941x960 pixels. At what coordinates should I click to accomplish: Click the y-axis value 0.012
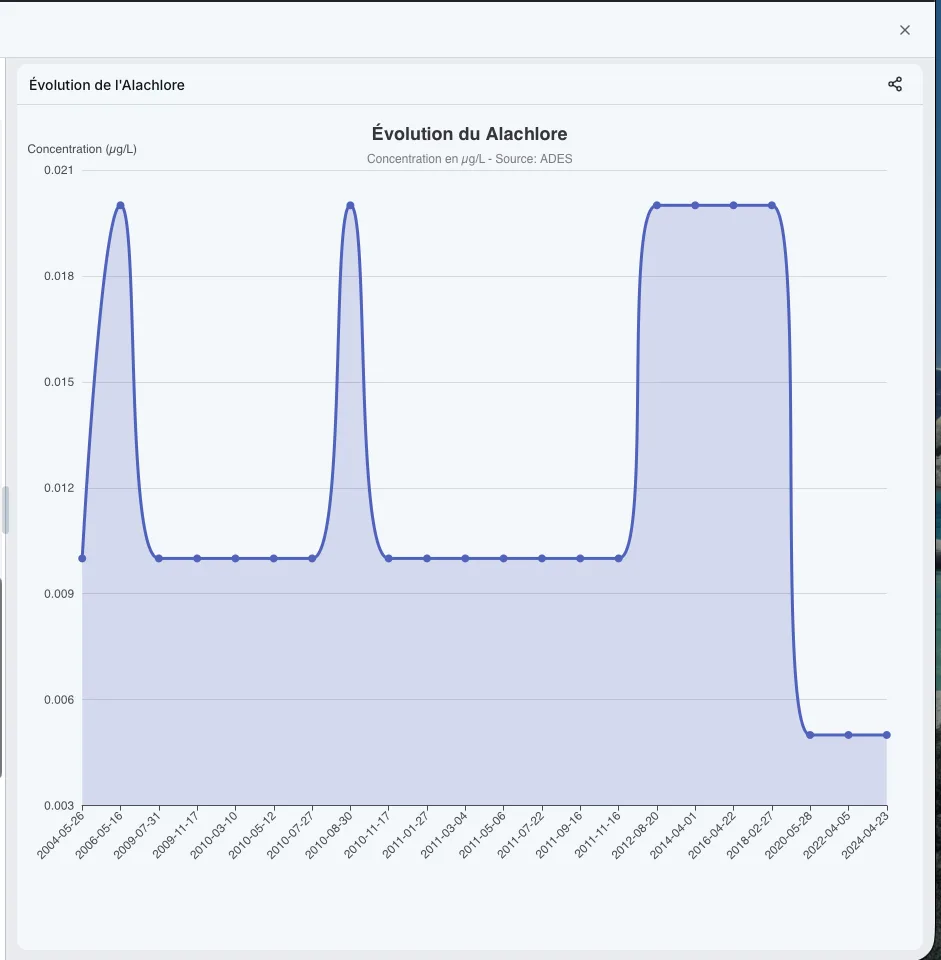coord(59,488)
